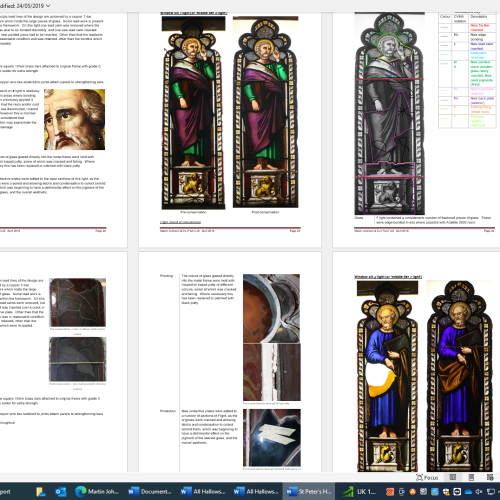Switch to the Edge window titled Martin Joh...
The height and width of the screenshot is (500, 500).
[97, 492]
